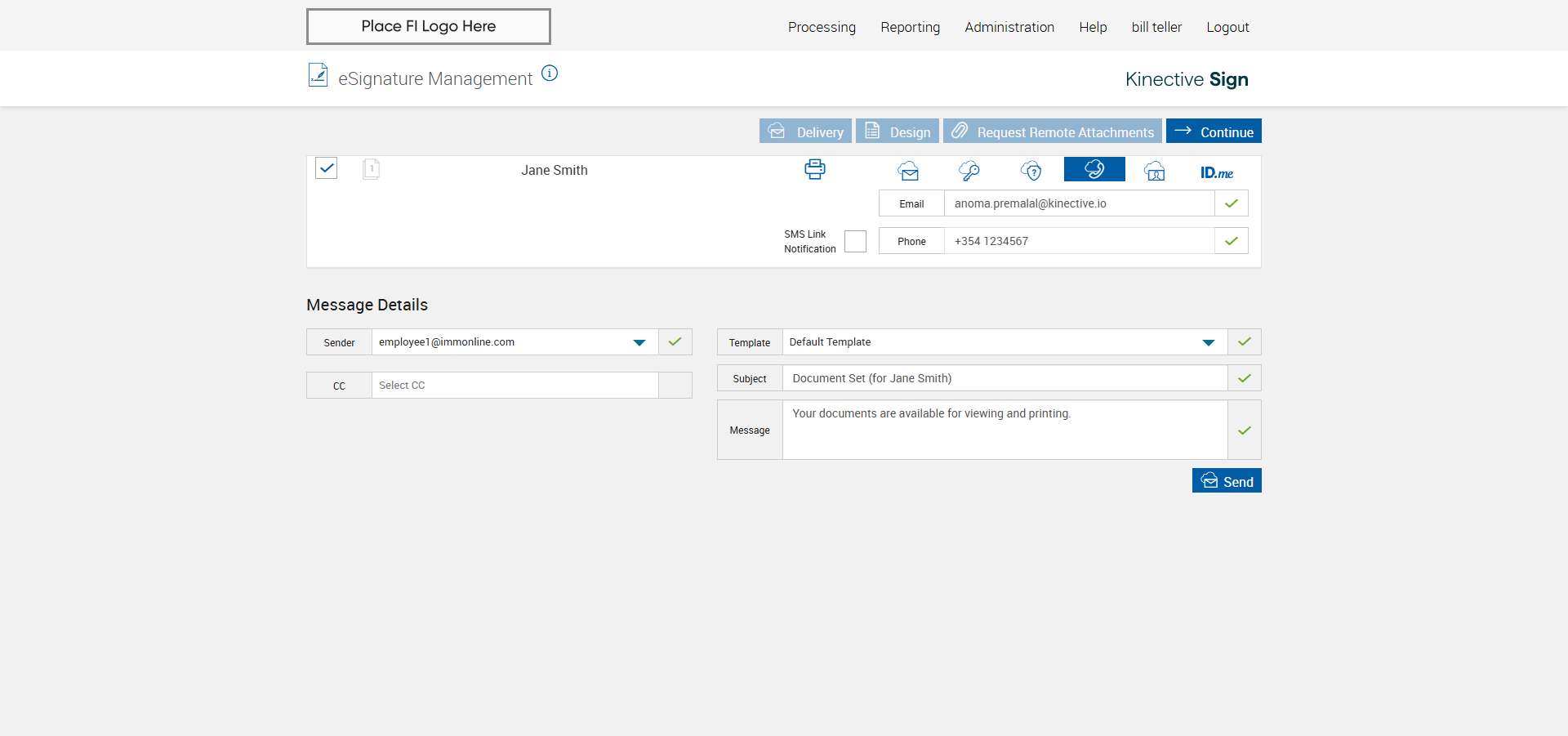The height and width of the screenshot is (736, 1568).
Task: Open the Select CC dropdown field
Action: click(514, 386)
